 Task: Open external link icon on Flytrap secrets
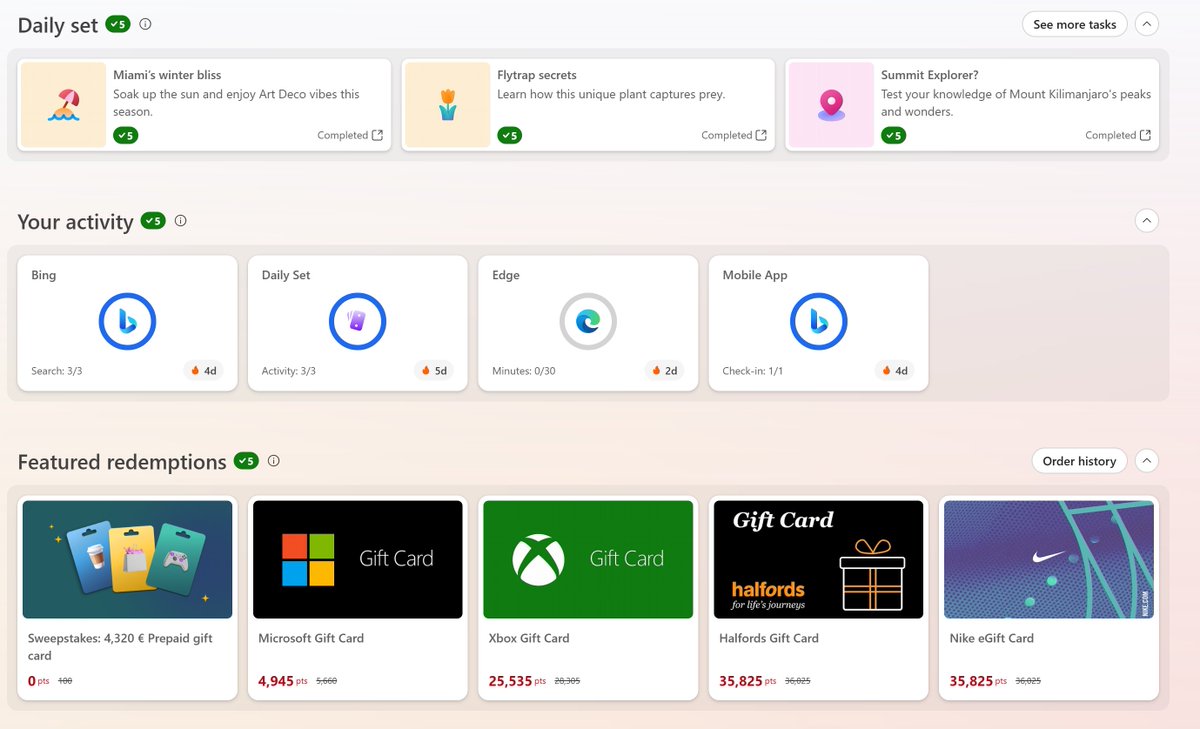tap(761, 135)
